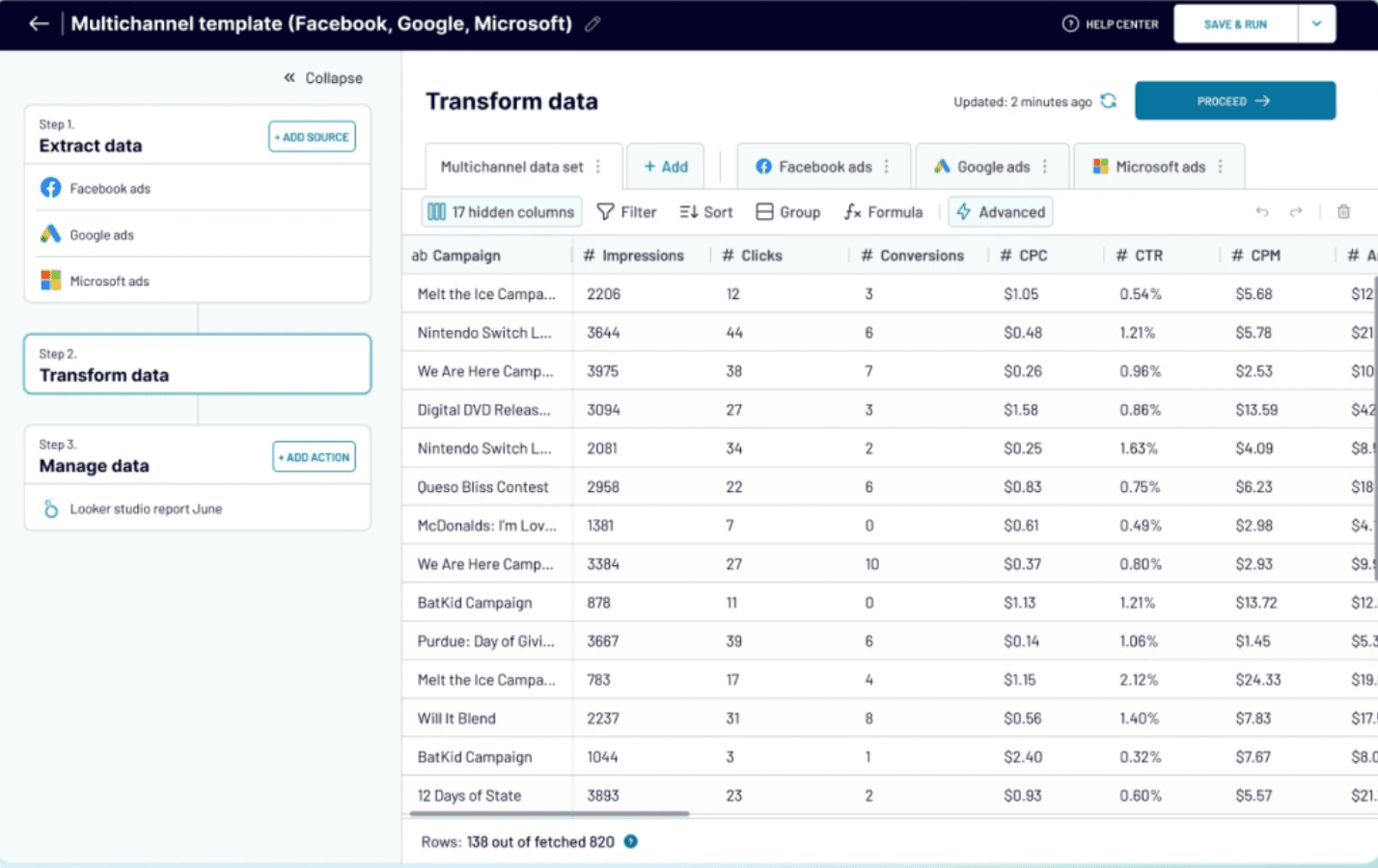Expand the Save & Run dropdown arrow
The image size is (1378, 868).
tap(1316, 24)
